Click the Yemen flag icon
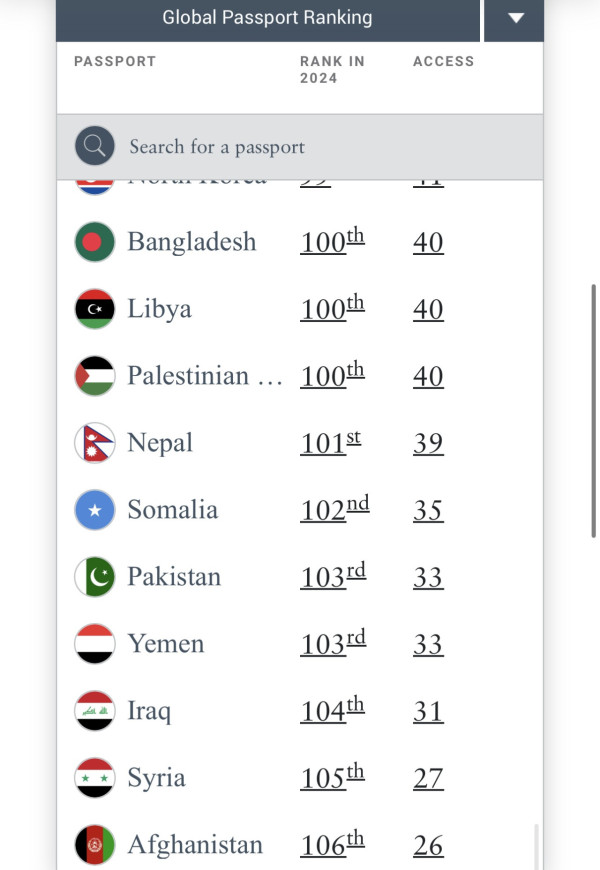600x870 pixels. 95,644
